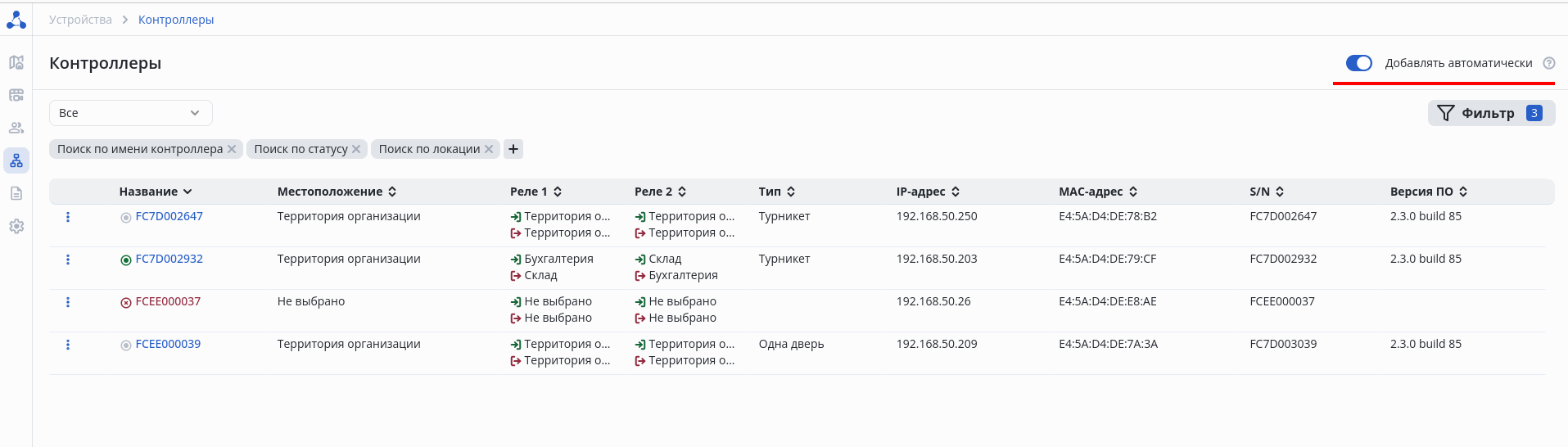Open controller FC7D002932 link

click(169, 259)
